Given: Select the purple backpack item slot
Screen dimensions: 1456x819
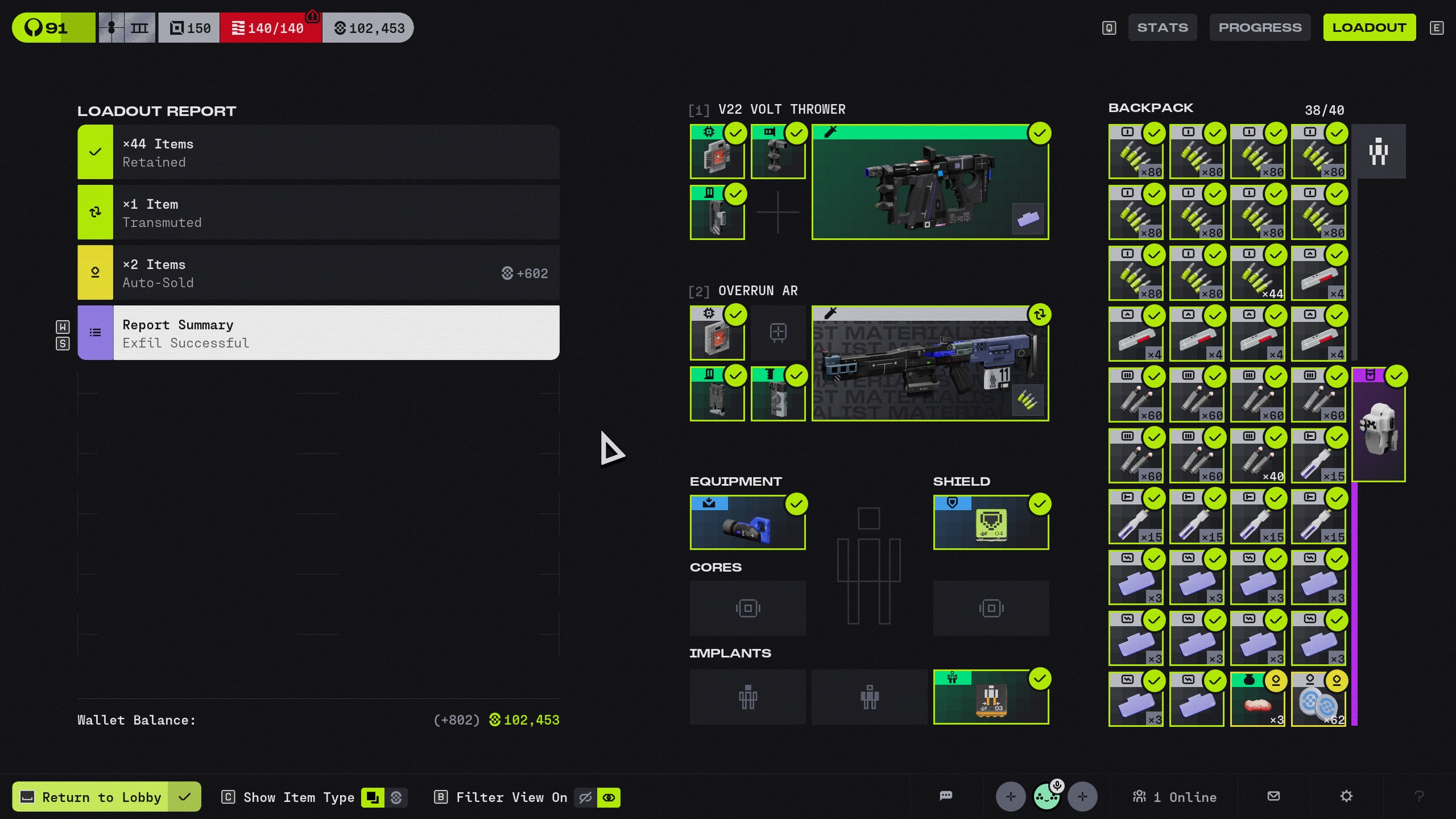Looking at the screenshot, I should point(1379,425).
